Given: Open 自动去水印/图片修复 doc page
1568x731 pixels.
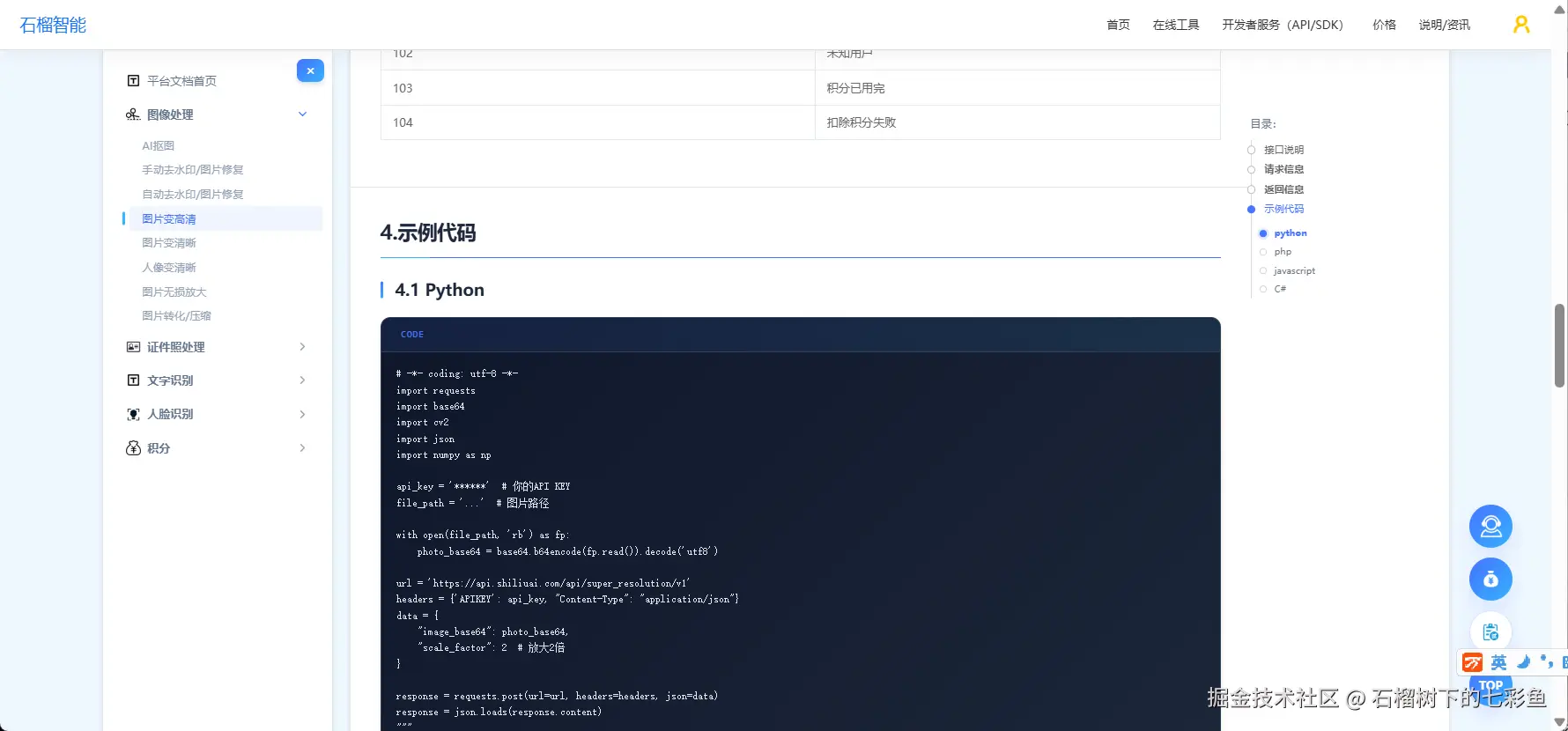Looking at the screenshot, I should pyautogui.click(x=193, y=195).
